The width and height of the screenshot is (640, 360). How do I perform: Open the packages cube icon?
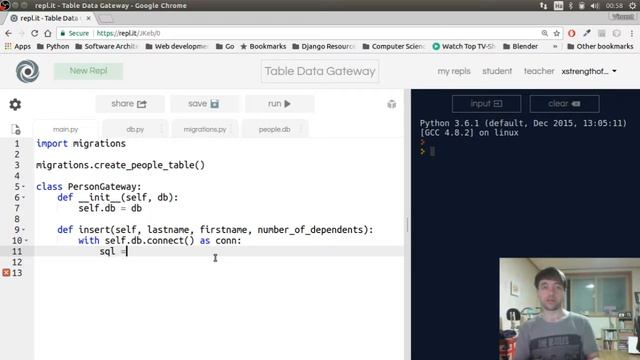pos(391,104)
